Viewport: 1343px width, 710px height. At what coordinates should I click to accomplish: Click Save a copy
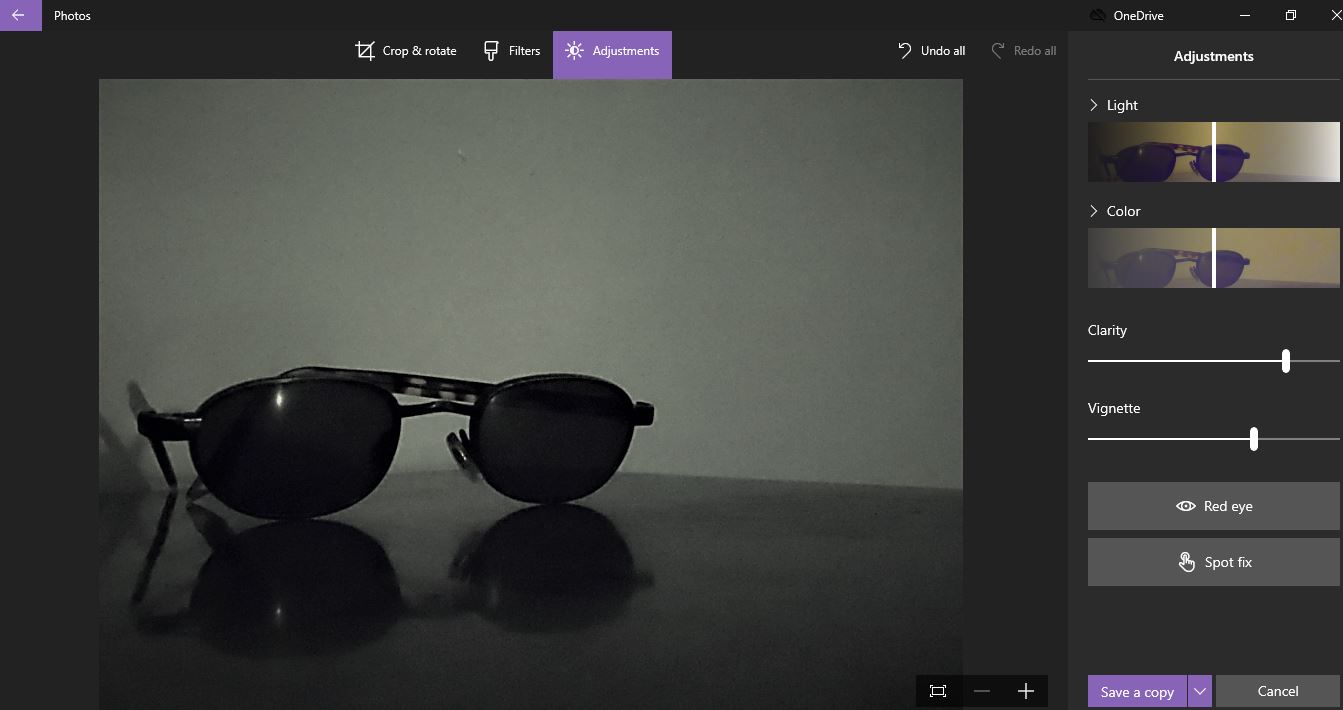point(1137,692)
